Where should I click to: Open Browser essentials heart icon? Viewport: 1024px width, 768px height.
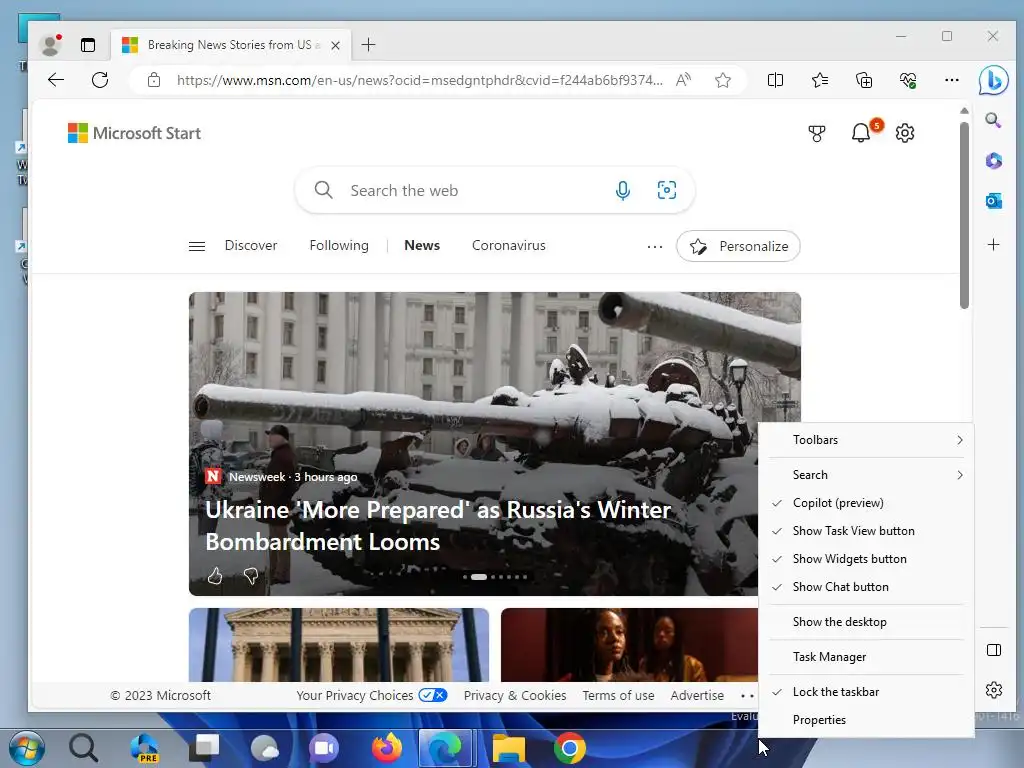pyautogui.click(x=908, y=80)
